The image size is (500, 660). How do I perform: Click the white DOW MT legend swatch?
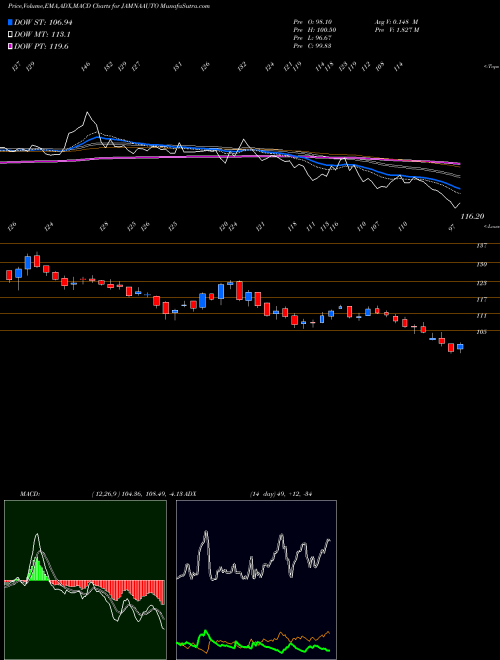pos(11,35)
